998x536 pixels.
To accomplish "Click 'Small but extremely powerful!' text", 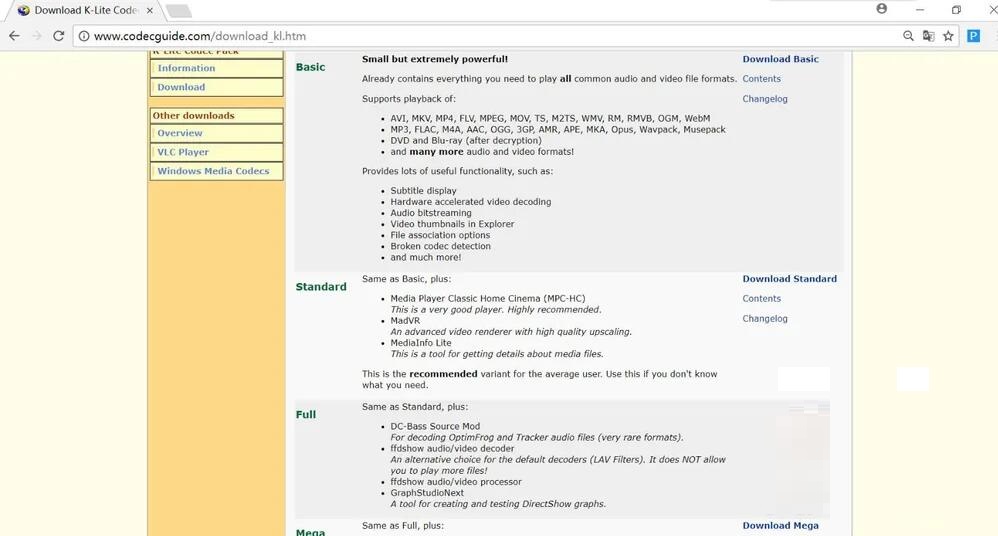I will coord(435,59).
